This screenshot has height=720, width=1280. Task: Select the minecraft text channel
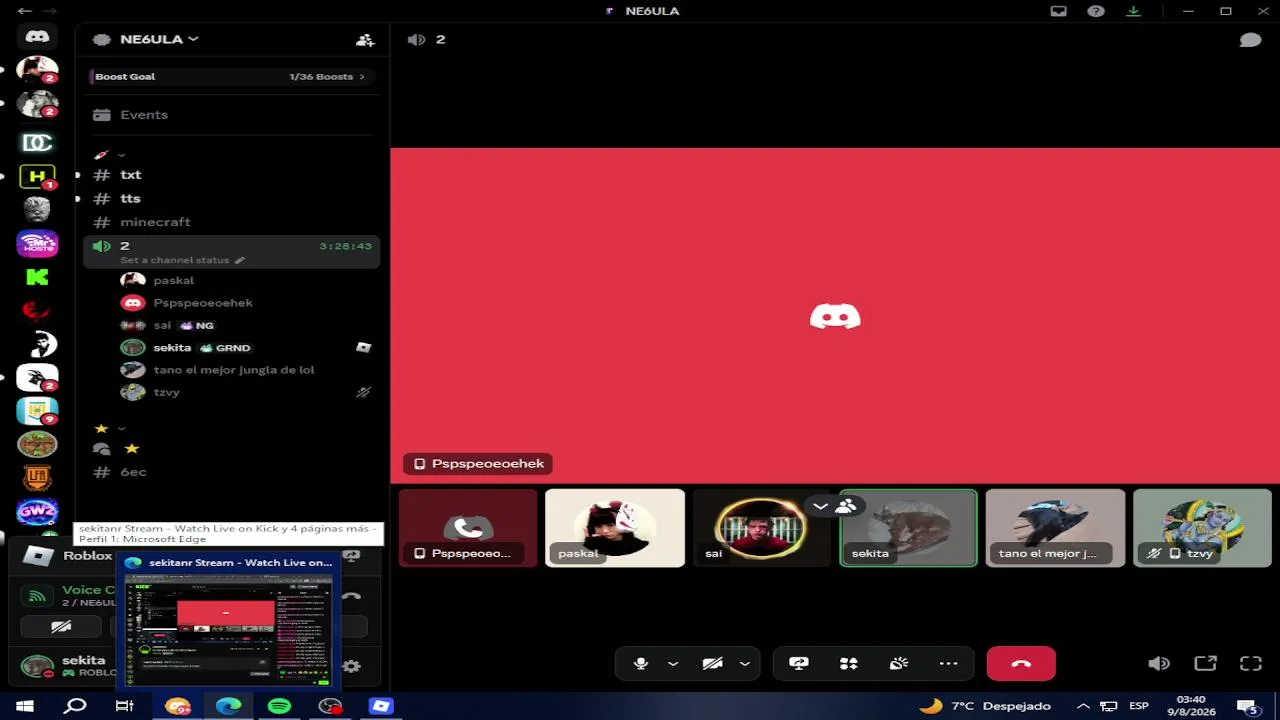click(232, 222)
